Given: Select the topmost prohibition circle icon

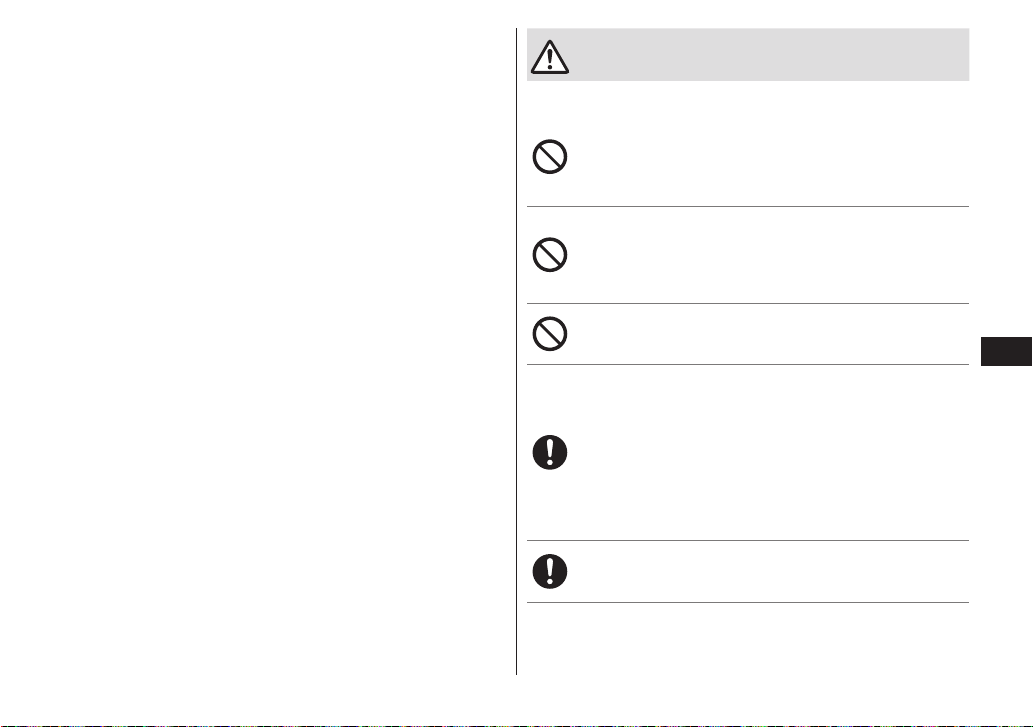Looking at the screenshot, I should (549, 157).
